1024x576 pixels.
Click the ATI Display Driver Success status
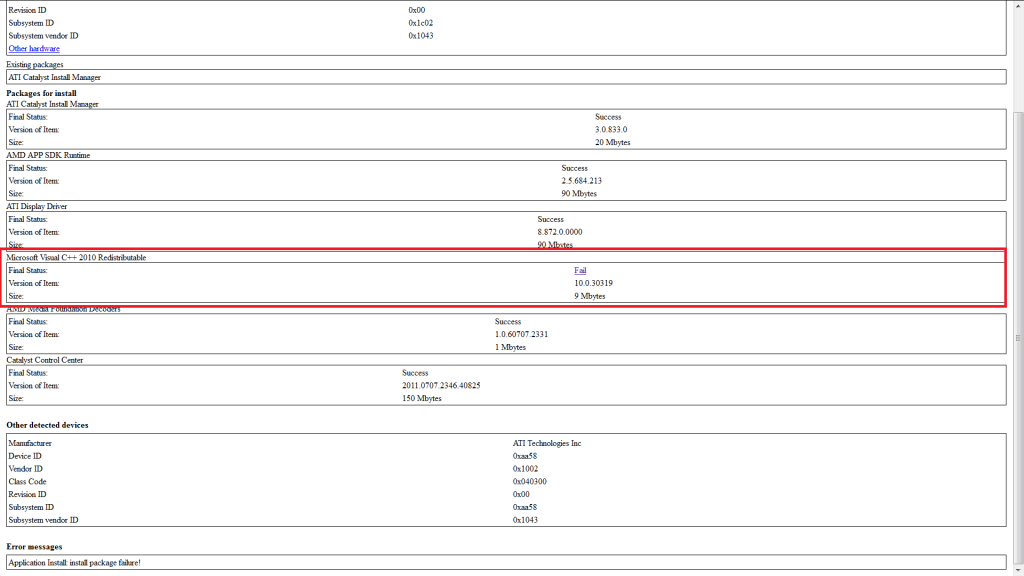click(551, 219)
